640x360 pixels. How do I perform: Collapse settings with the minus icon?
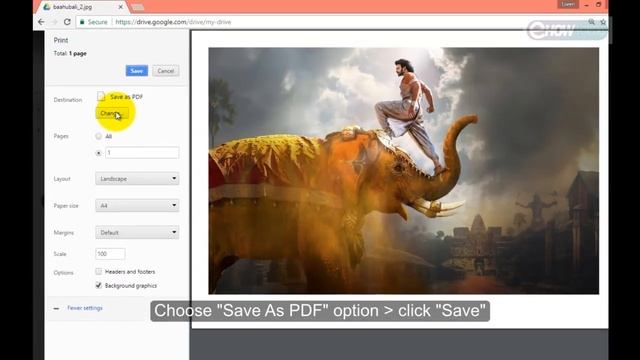pos(56,309)
